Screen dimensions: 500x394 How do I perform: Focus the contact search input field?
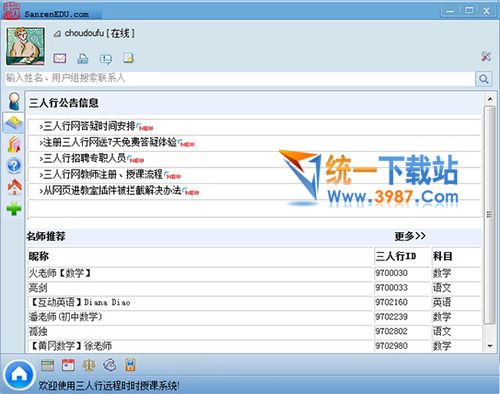(240, 79)
